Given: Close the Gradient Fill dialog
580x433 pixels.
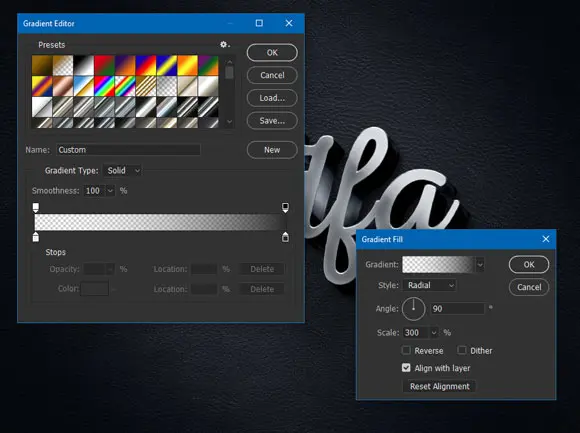Looking at the screenshot, I should (x=546, y=239).
